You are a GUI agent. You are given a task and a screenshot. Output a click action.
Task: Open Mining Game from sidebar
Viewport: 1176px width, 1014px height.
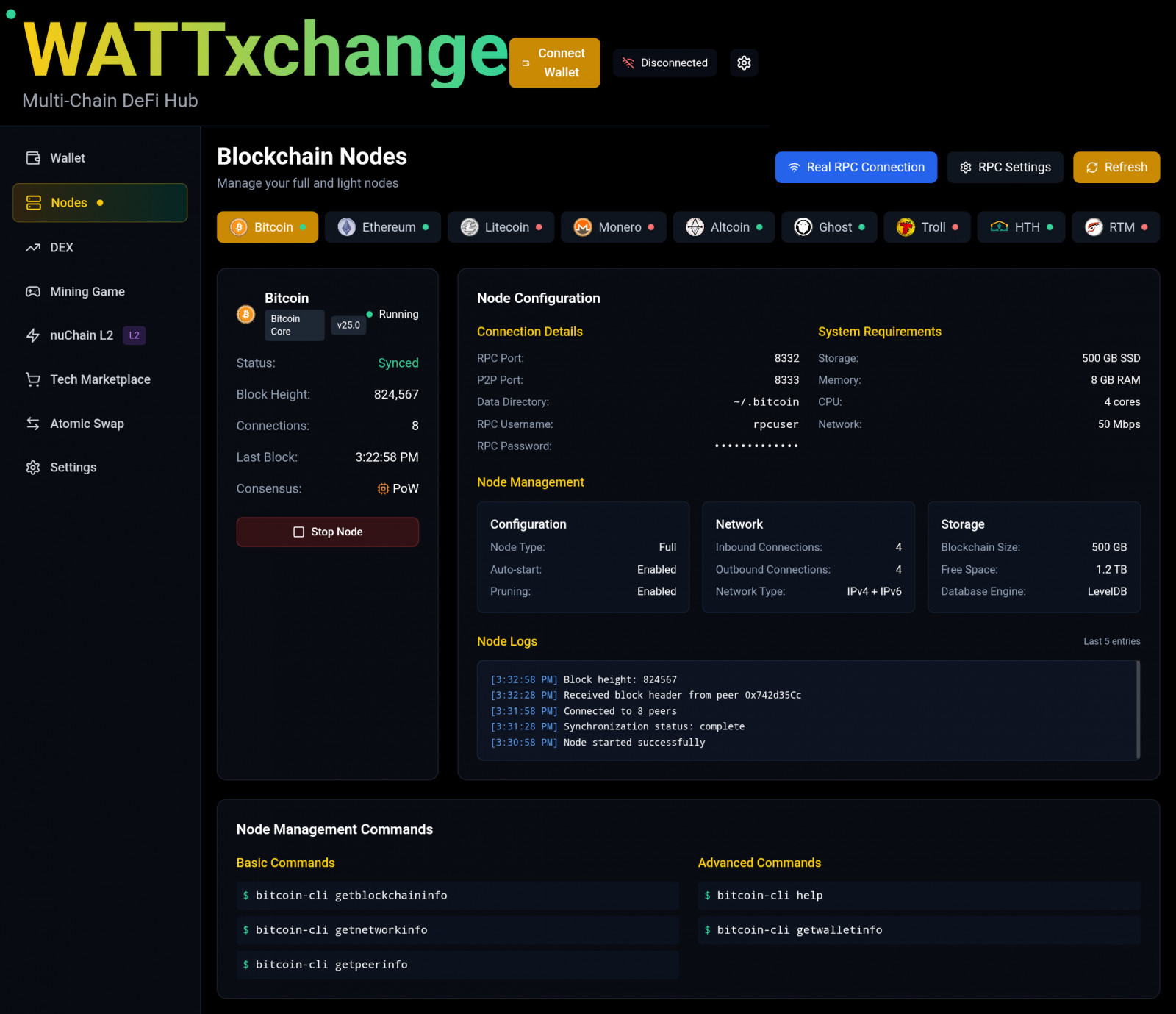87,292
